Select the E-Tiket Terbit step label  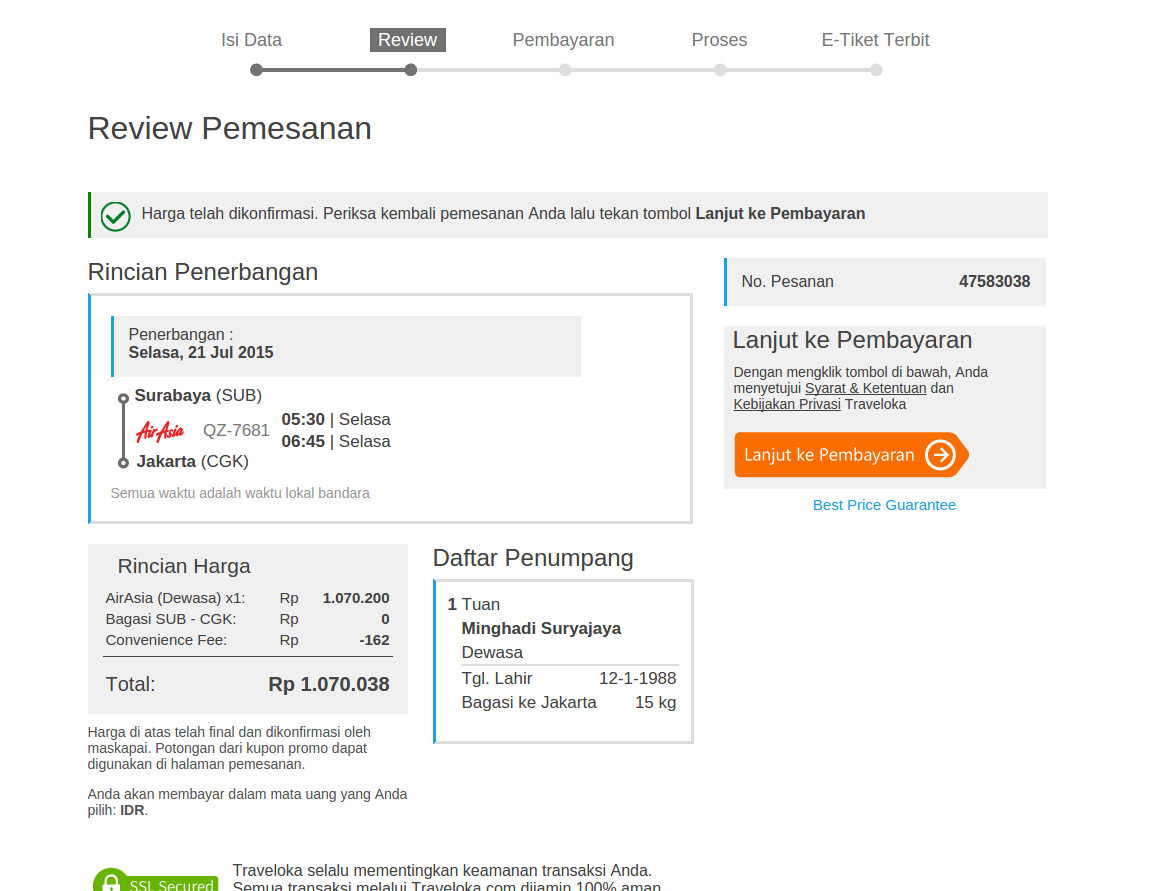[875, 40]
